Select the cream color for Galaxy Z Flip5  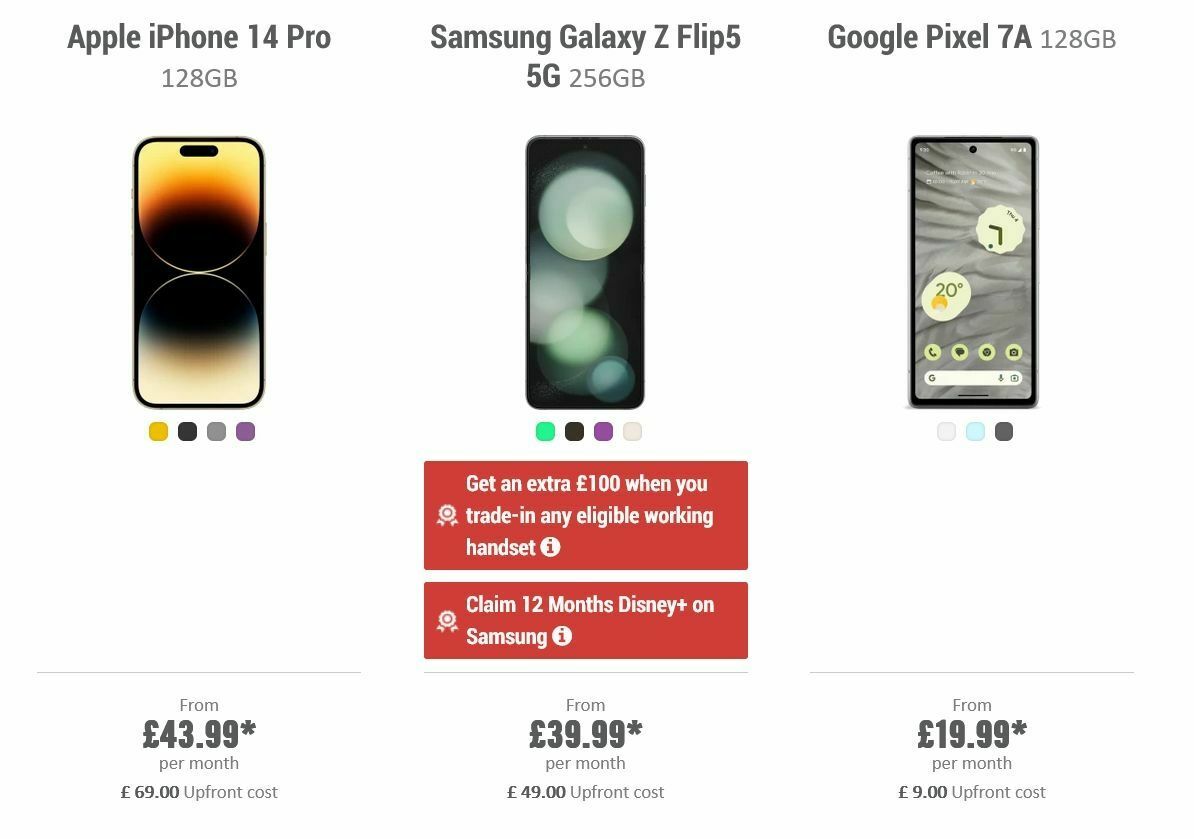tap(632, 431)
